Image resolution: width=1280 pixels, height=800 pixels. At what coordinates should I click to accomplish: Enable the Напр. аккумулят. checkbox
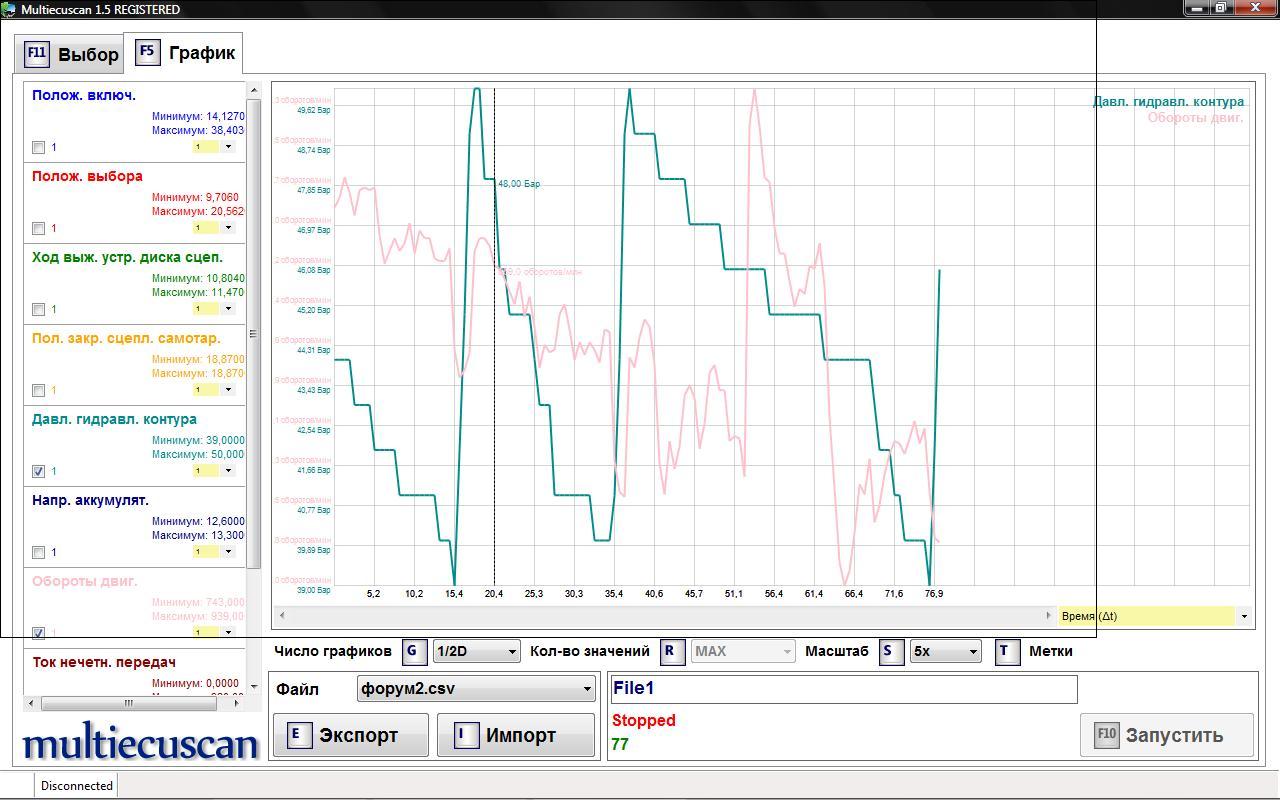pyautogui.click(x=39, y=552)
